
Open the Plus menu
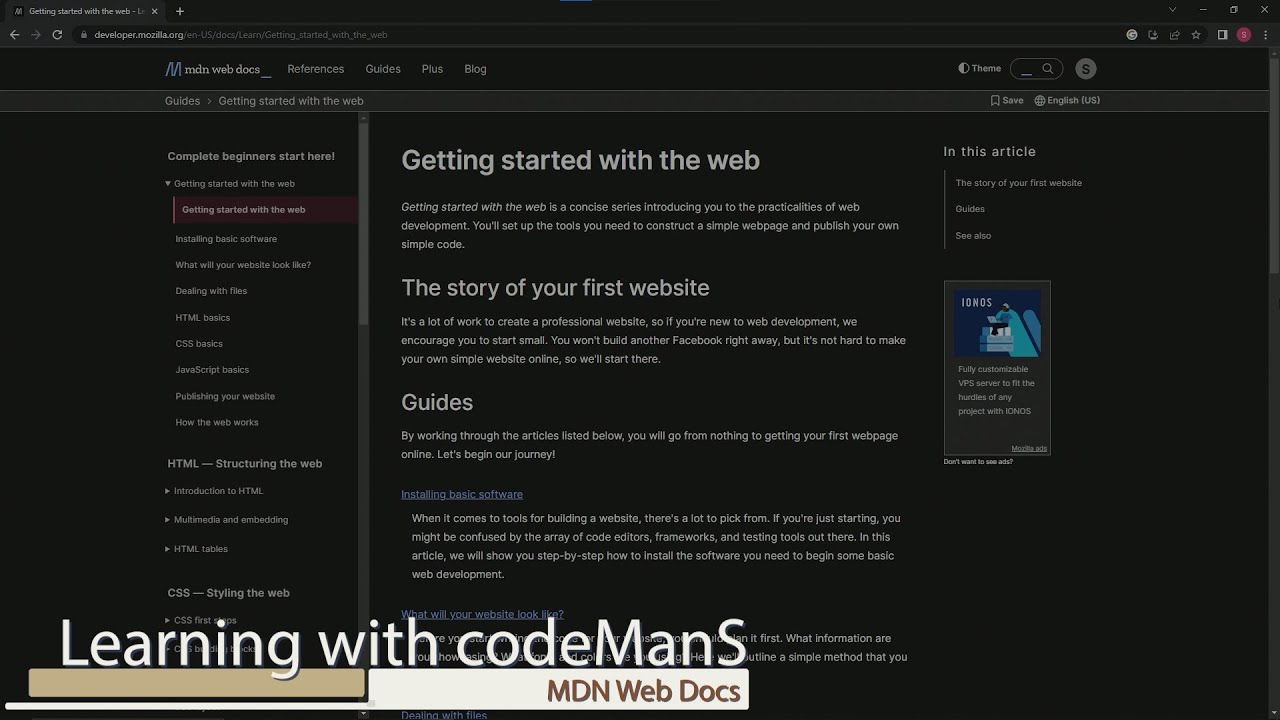[432, 69]
